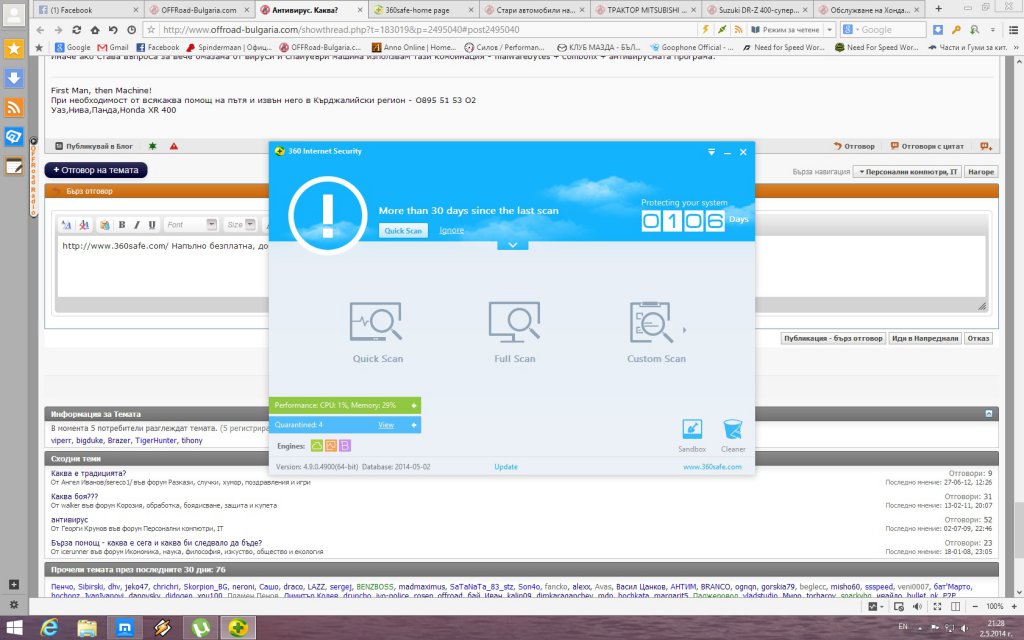Open Favorites star in left sidebar
The image size is (1024, 640).
click(x=14, y=49)
